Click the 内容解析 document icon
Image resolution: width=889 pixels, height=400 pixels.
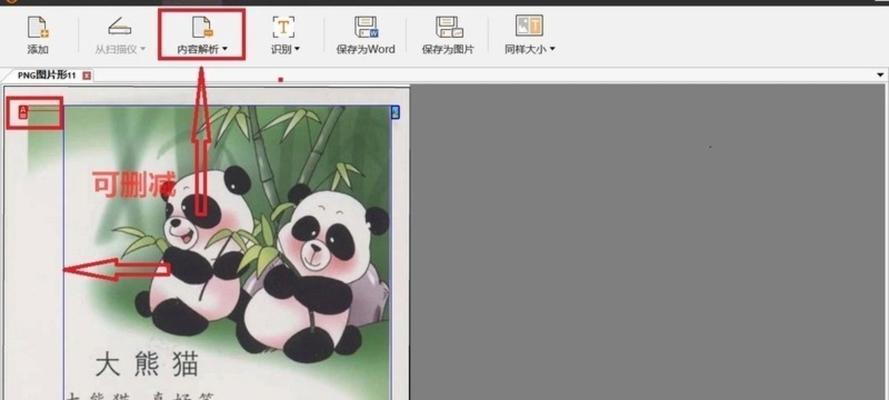202,27
